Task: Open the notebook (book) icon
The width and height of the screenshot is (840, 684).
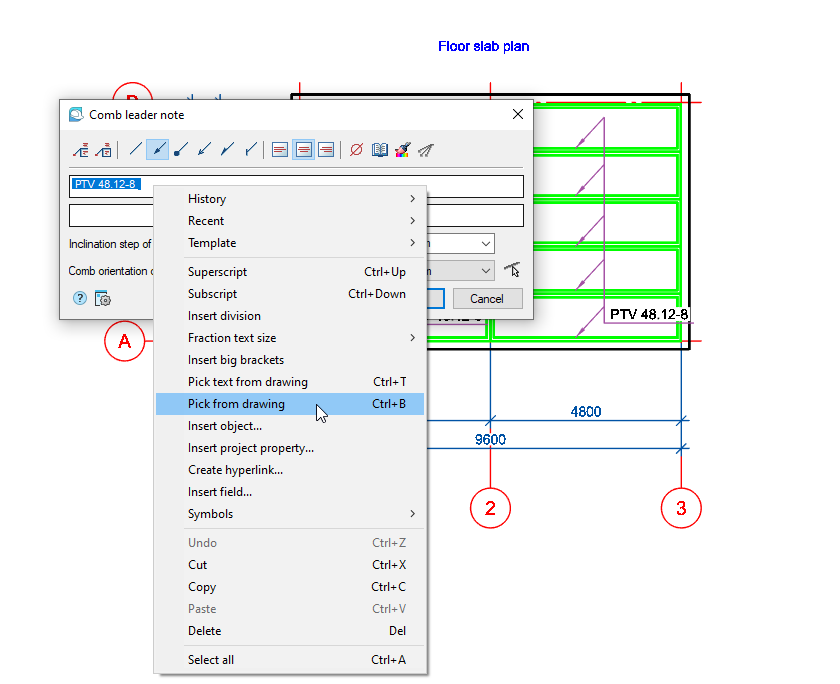Action: coord(380,150)
